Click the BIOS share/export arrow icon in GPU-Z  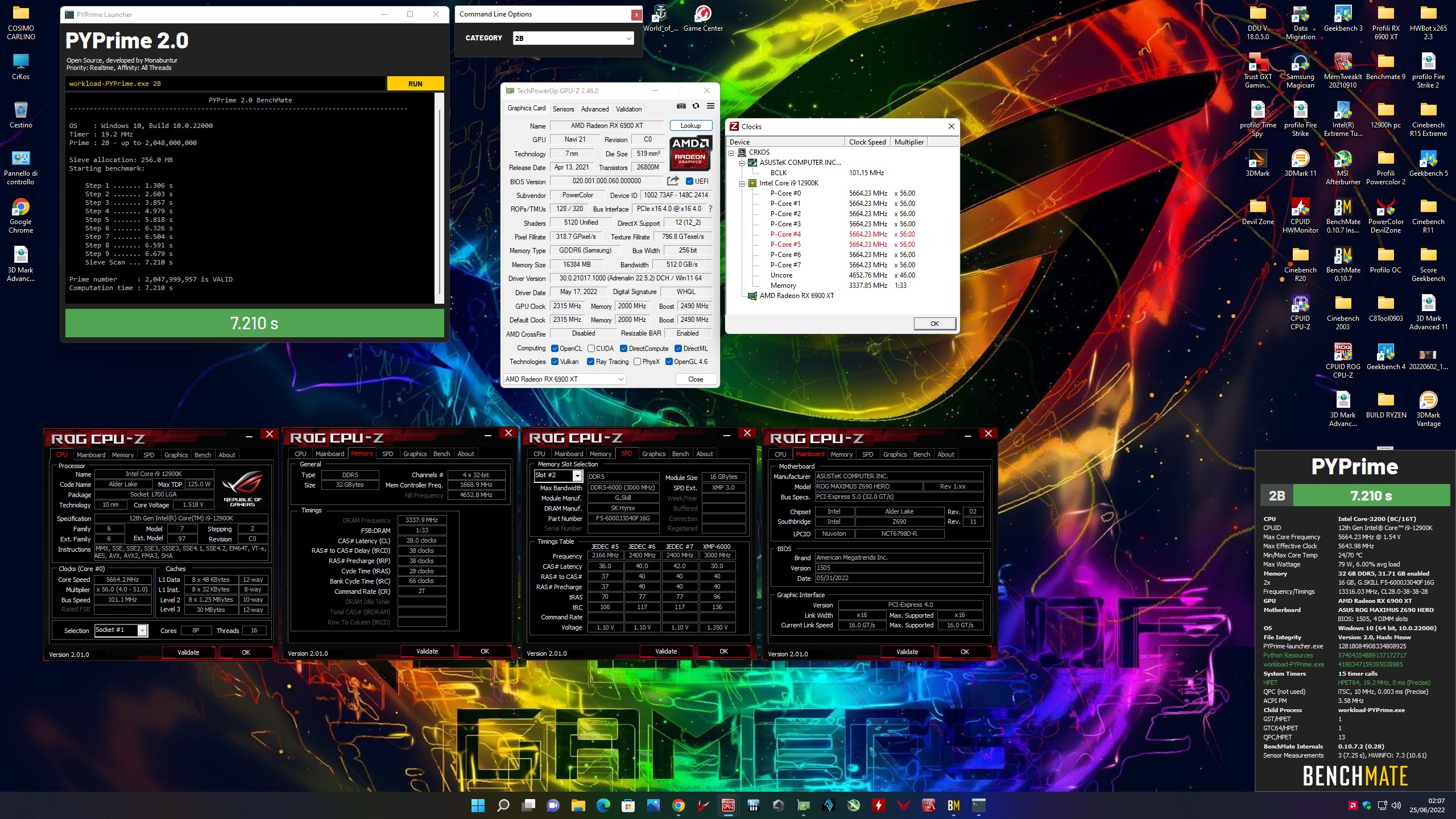tap(673, 181)
